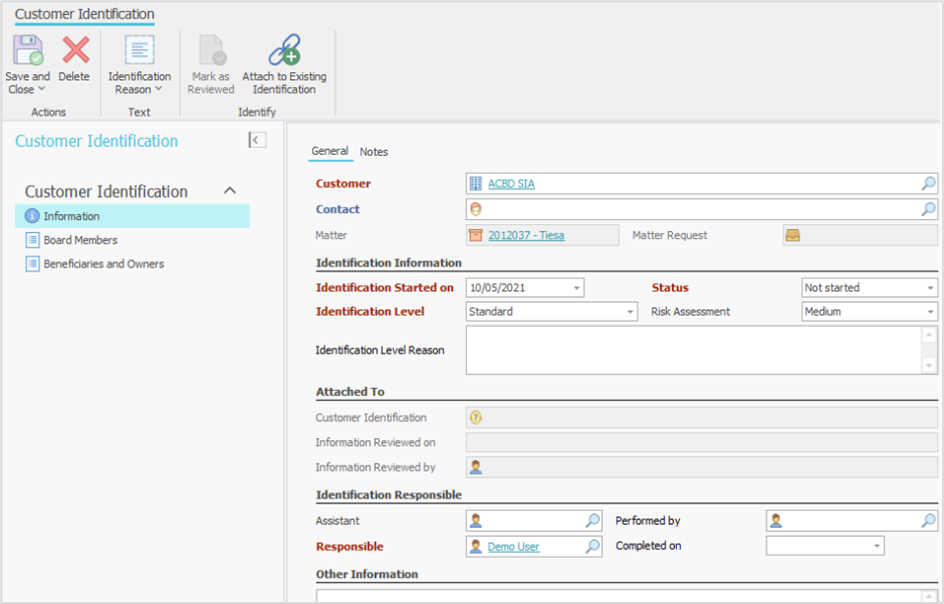The height and width of the screenshot is (604, 944).
Task: Collapse the left navigation panel
Action: (x=257, y=140)
